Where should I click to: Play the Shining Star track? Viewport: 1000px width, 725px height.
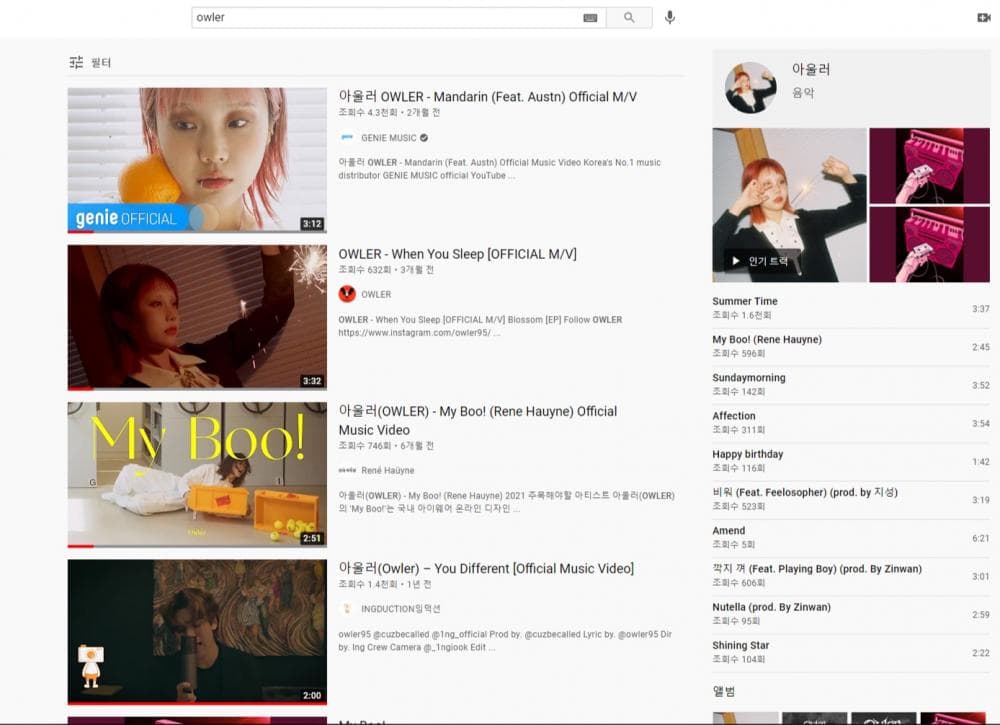click(851, 652)
